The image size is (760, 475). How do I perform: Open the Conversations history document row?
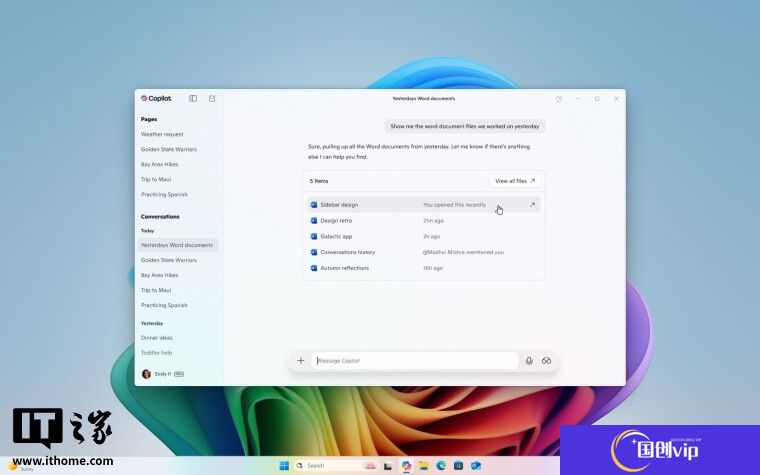(x=423, y=252)
